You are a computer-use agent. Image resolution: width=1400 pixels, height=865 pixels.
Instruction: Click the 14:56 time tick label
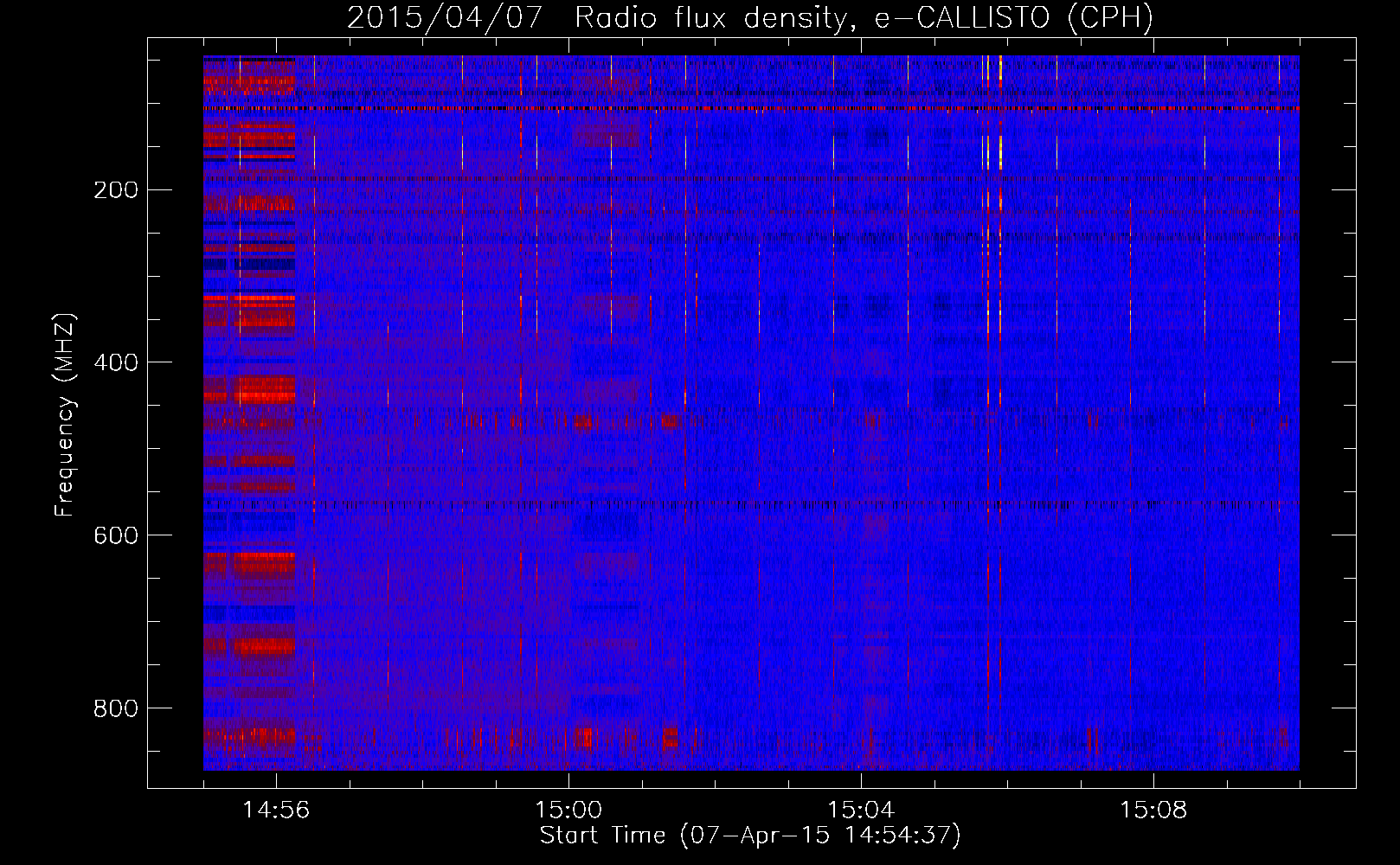point(276,810)
